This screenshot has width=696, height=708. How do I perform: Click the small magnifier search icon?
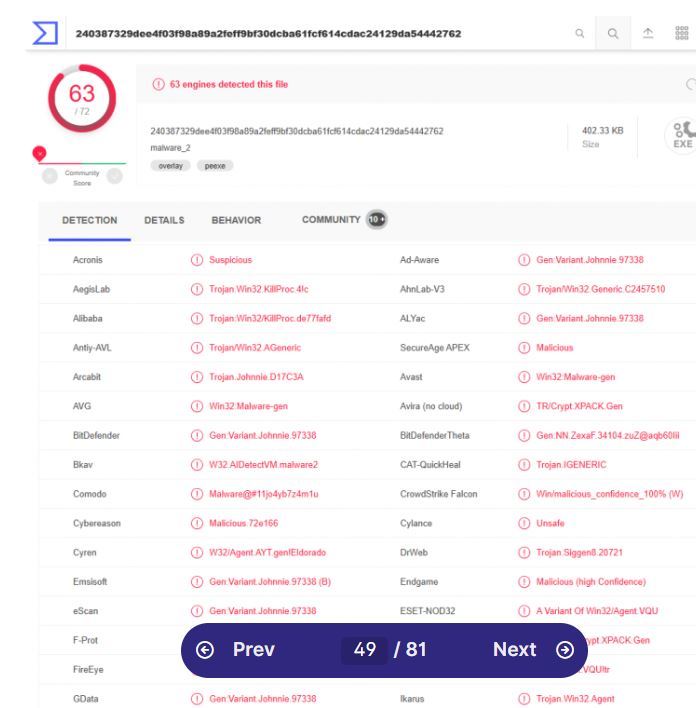click(x=580, y=33)
